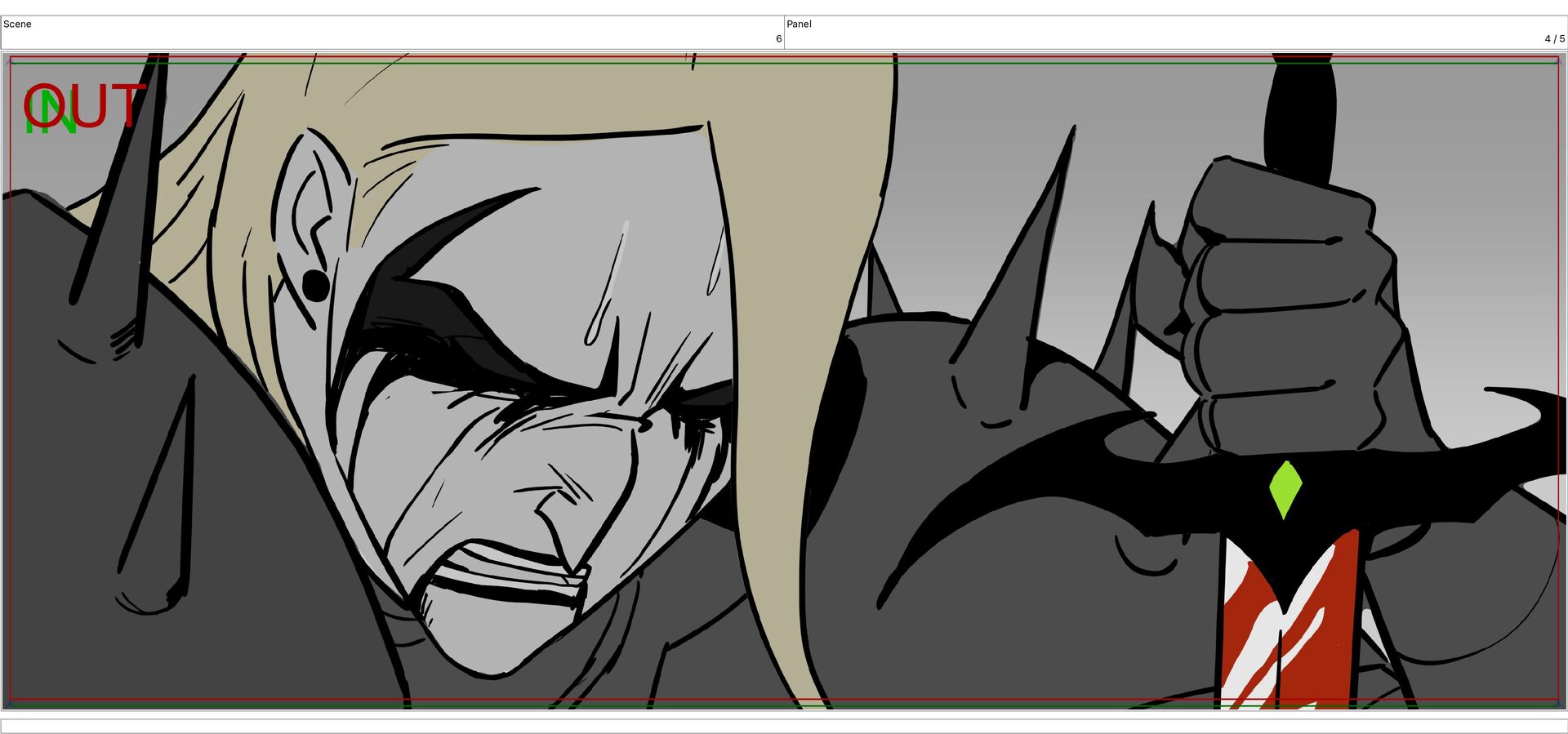This screenshot has width=1568, height=734.
Task: Click the black sword handle top
Action: click(x=1301, y=114)
